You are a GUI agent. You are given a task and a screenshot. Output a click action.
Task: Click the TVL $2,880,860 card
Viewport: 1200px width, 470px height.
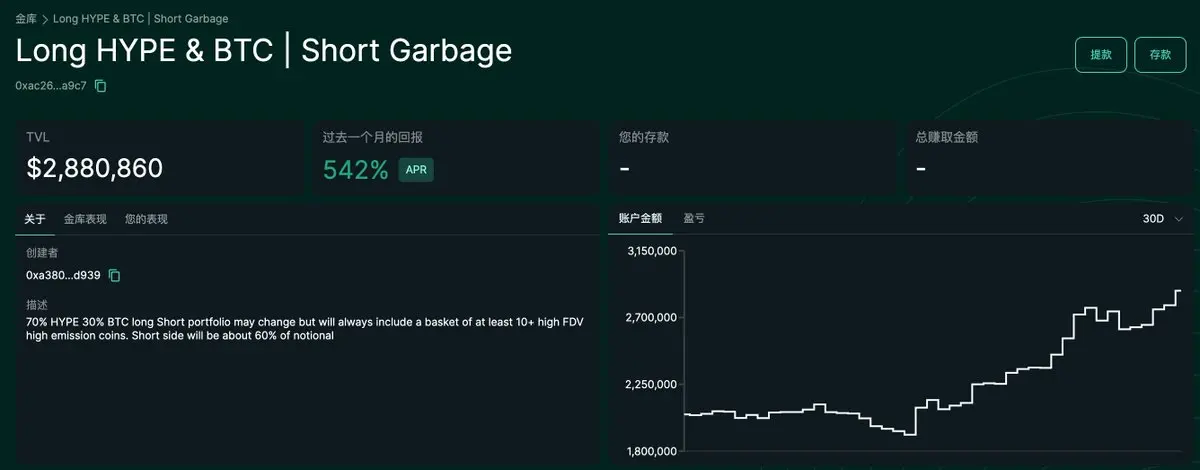tap(159, 158)
